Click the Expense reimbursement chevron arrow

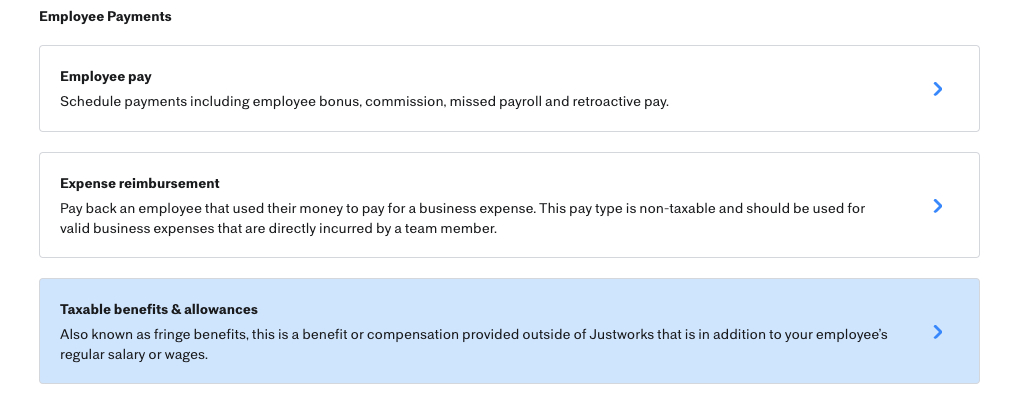pyautogui.click(x=937, y=206)
